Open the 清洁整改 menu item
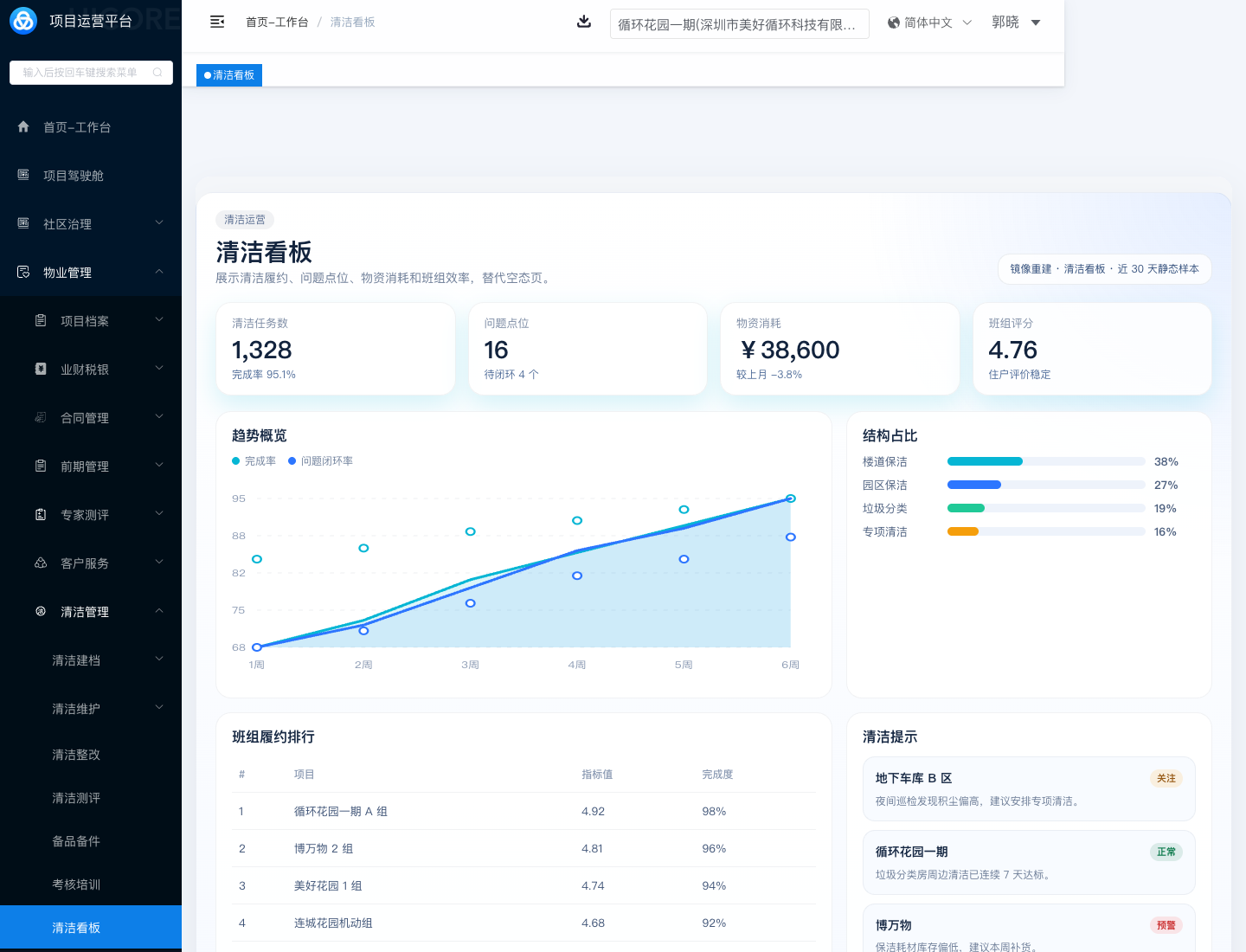Screen dimensions: 1246x952 (x=76, y=755)
